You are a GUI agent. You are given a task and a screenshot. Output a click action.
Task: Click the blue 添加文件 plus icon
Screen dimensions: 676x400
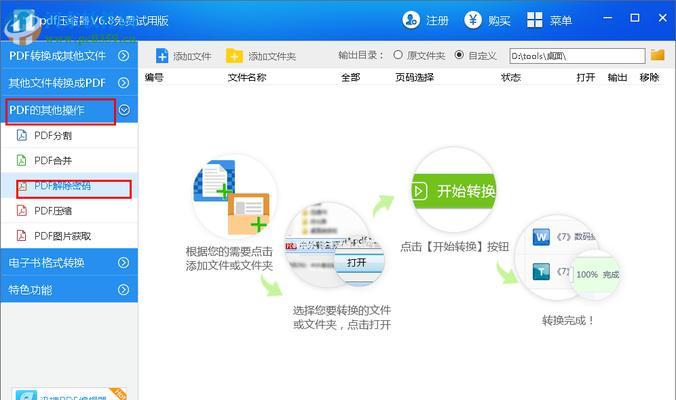(162, 56)
